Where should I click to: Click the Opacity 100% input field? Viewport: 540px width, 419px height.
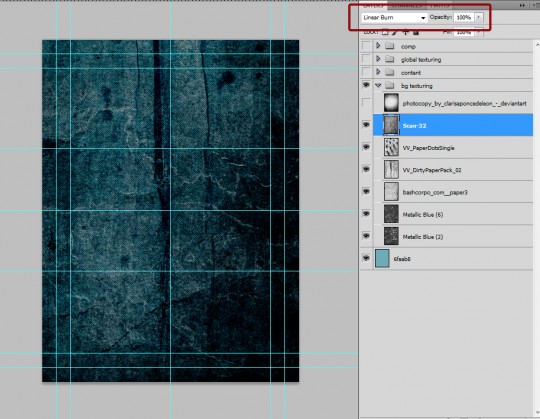(464, 18)
